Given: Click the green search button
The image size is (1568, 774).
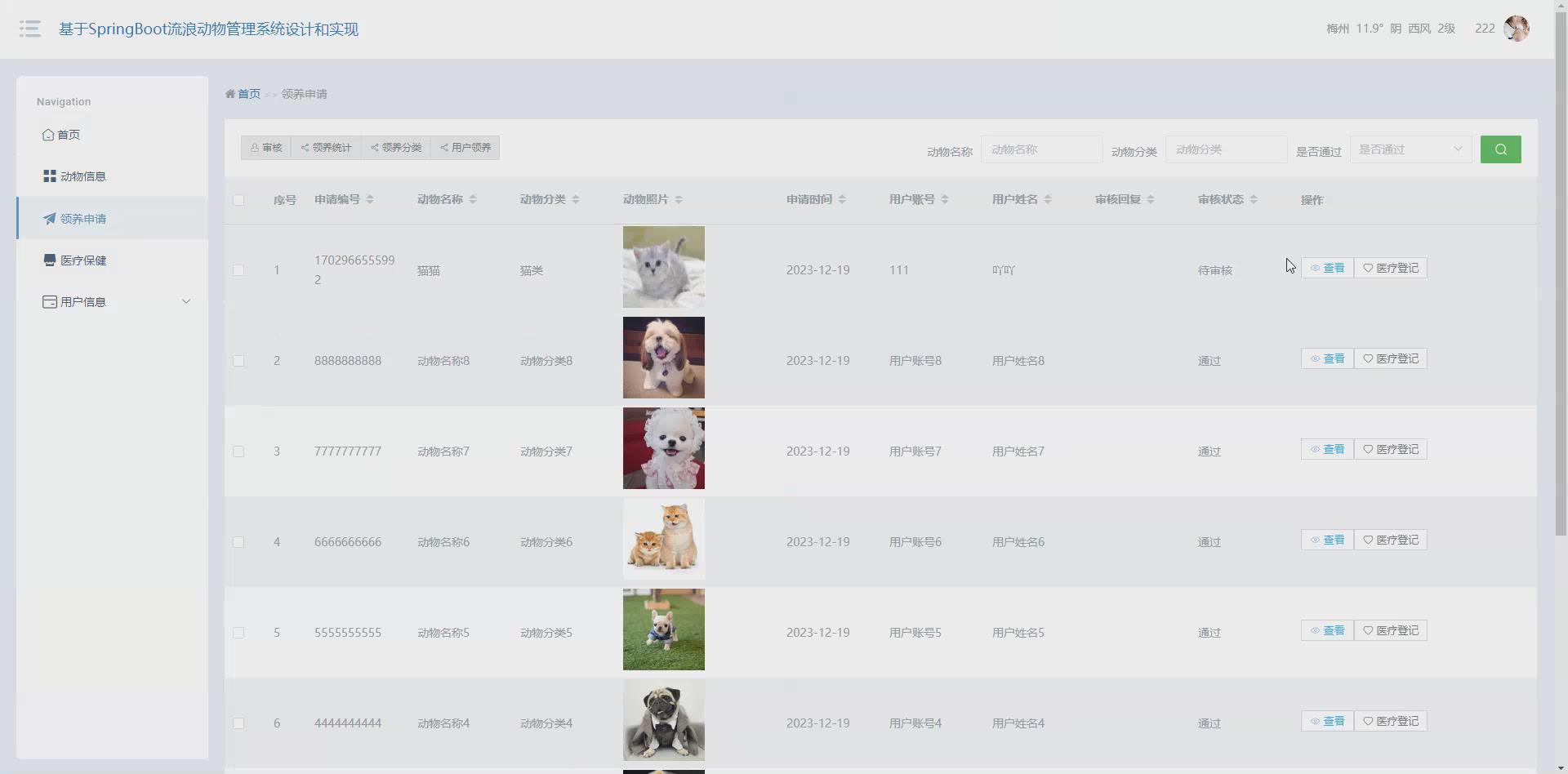Looking at the screenshot, I should pos(1500,149).
